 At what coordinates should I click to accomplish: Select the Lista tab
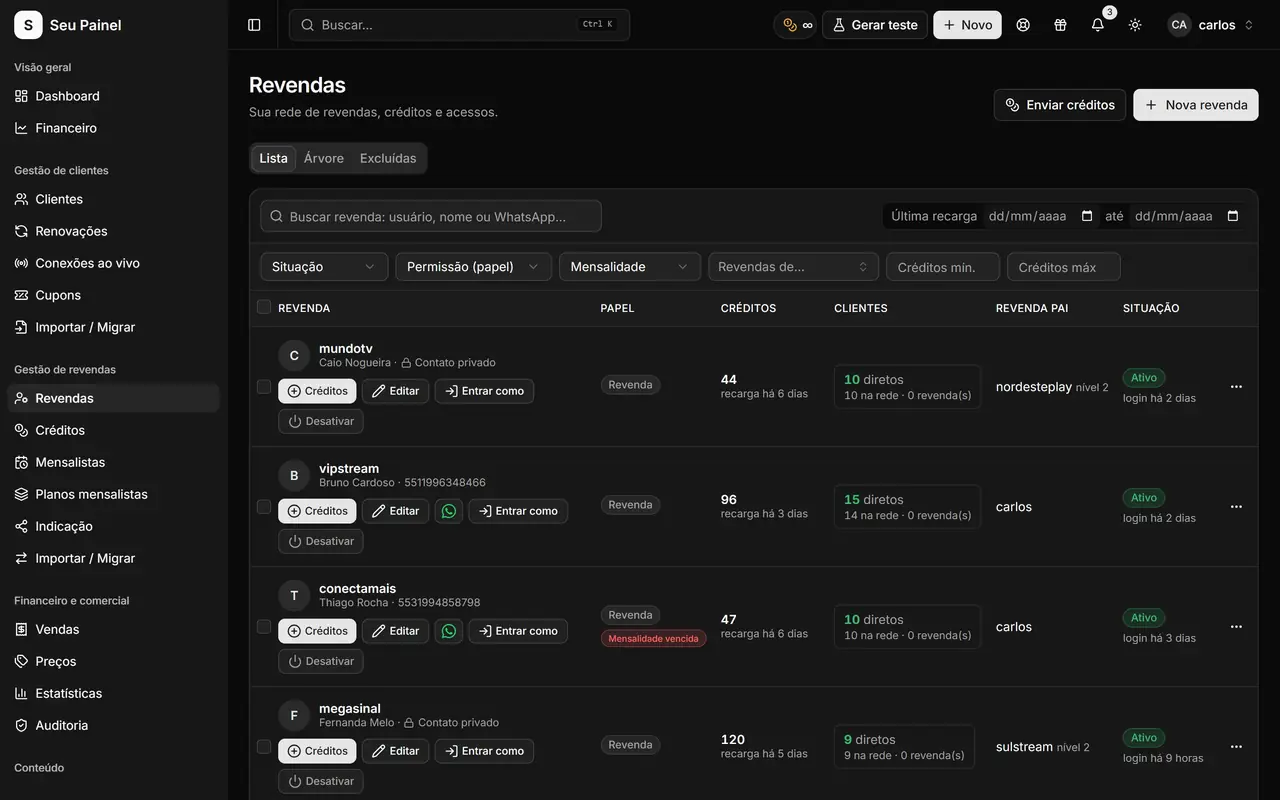tap(273, 158)
